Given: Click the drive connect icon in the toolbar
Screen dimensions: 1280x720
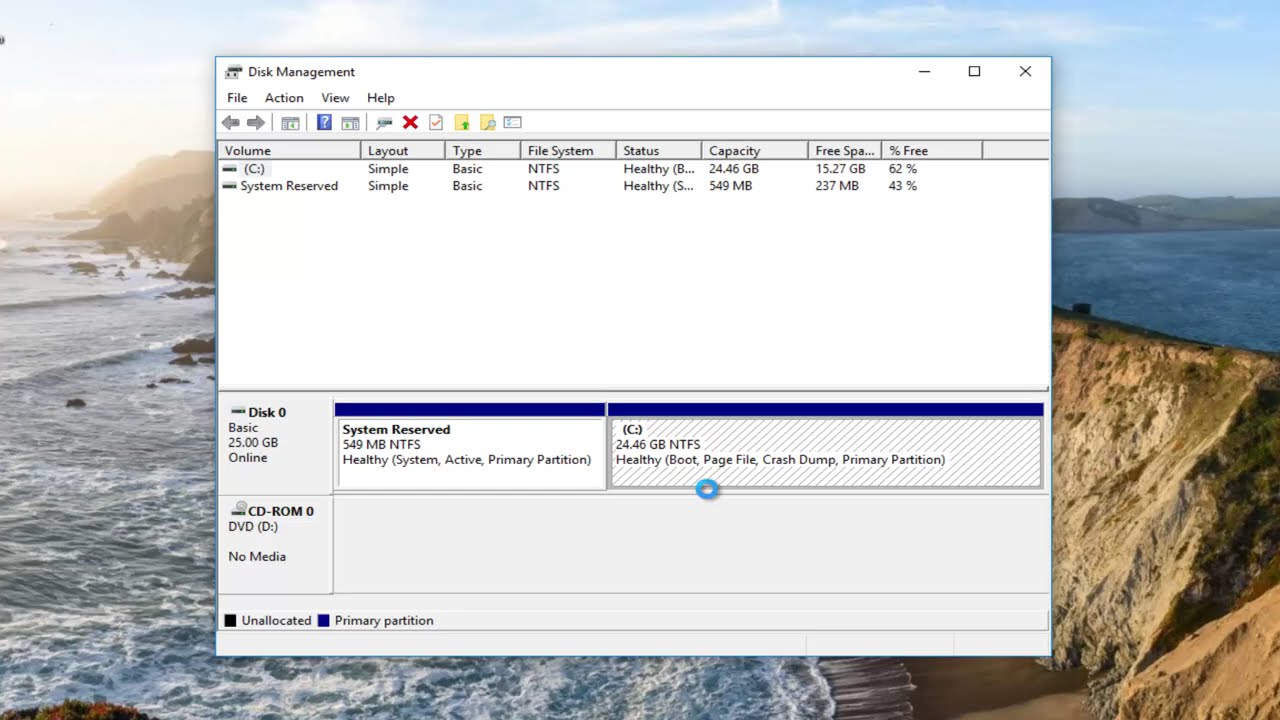Looking at the screenshot, I should pos(384,123).
